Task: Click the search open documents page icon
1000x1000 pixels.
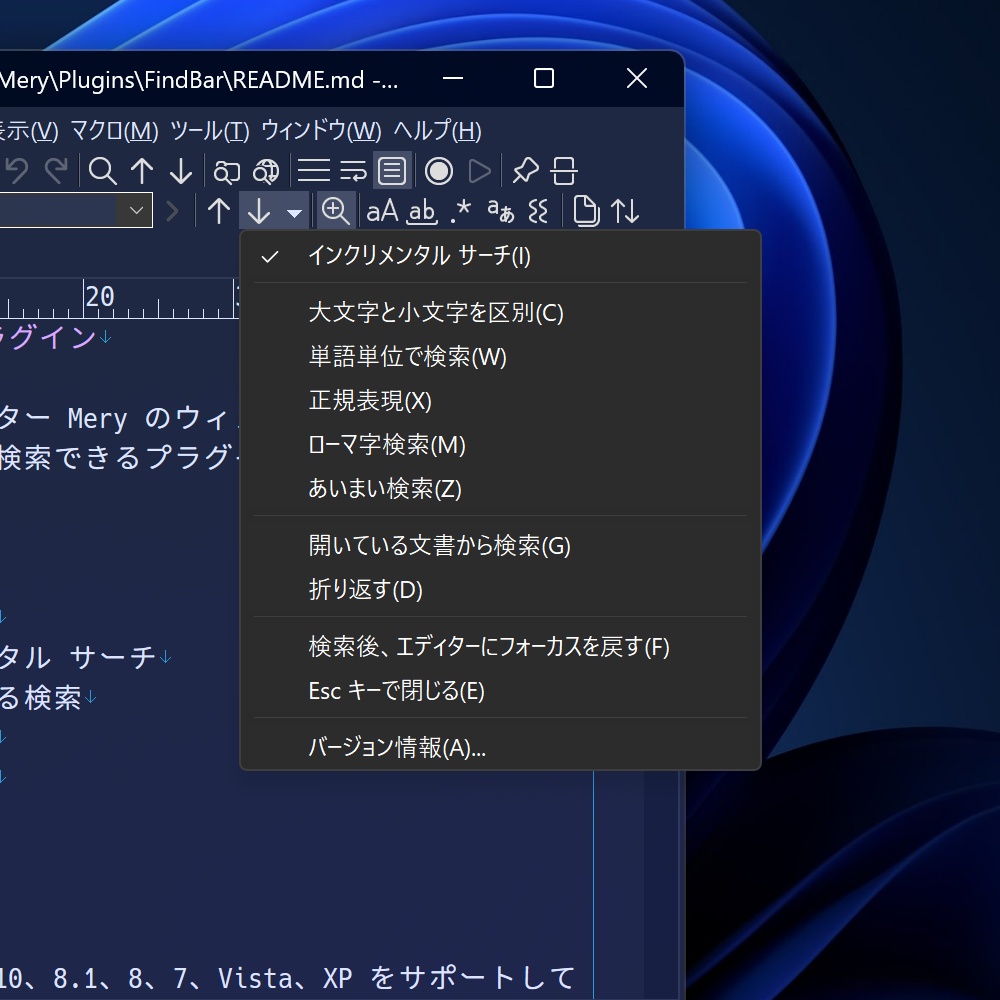Action: [x=586, y=210]
